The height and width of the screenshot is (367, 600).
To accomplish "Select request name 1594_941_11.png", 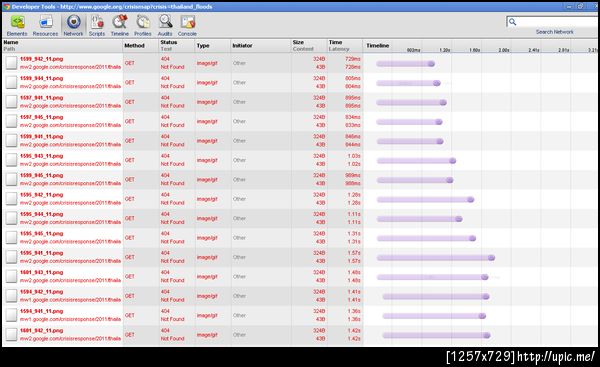I will (x=41, y=312).
